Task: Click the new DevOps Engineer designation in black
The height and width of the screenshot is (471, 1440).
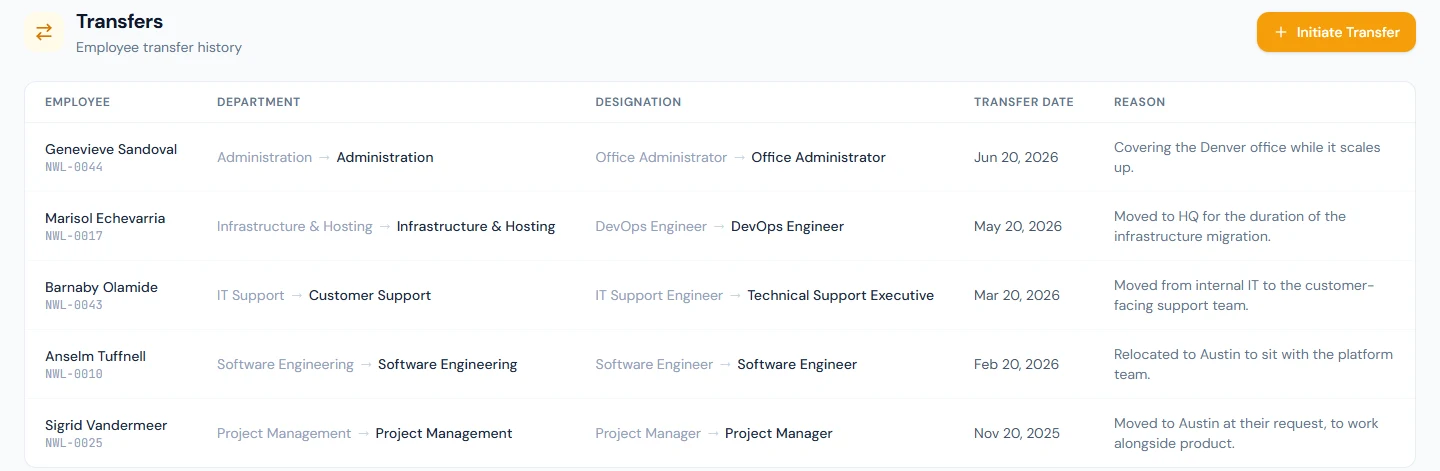Action: click(788, 226)
